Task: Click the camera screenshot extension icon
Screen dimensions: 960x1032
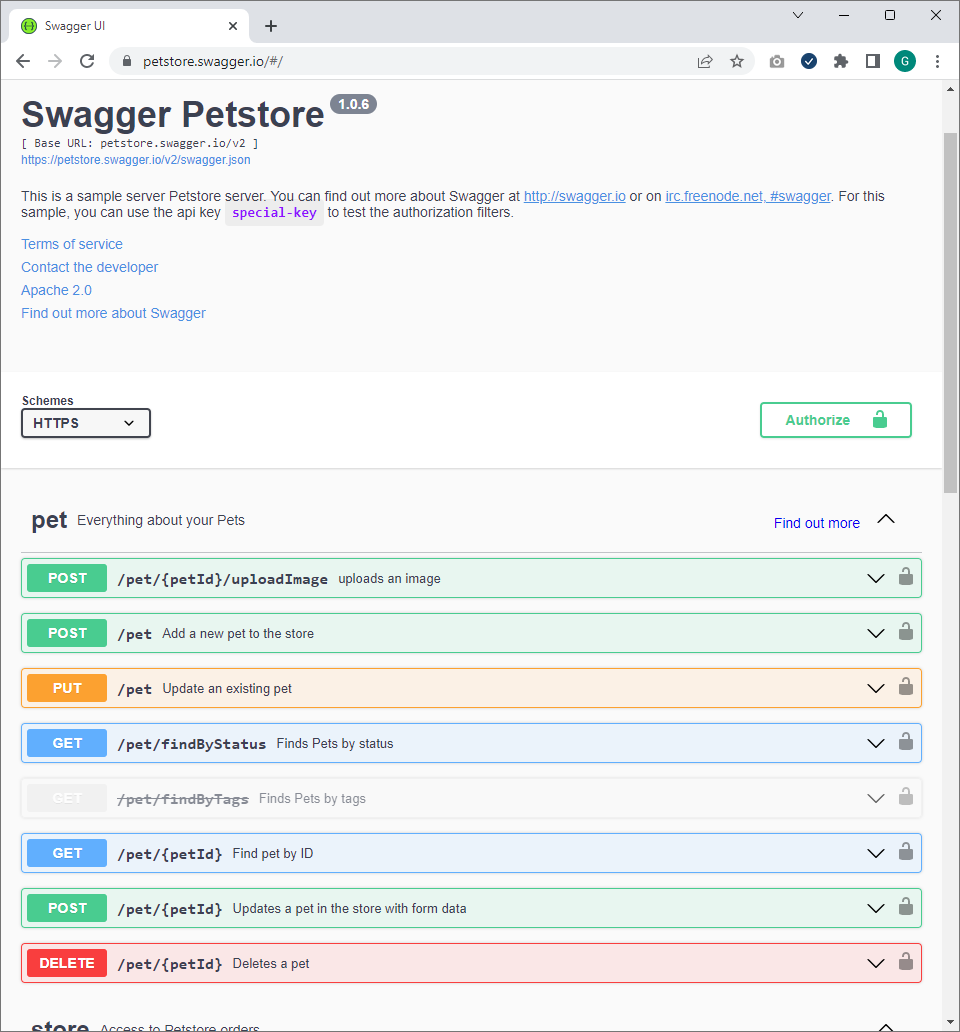Action: [777, 62]
